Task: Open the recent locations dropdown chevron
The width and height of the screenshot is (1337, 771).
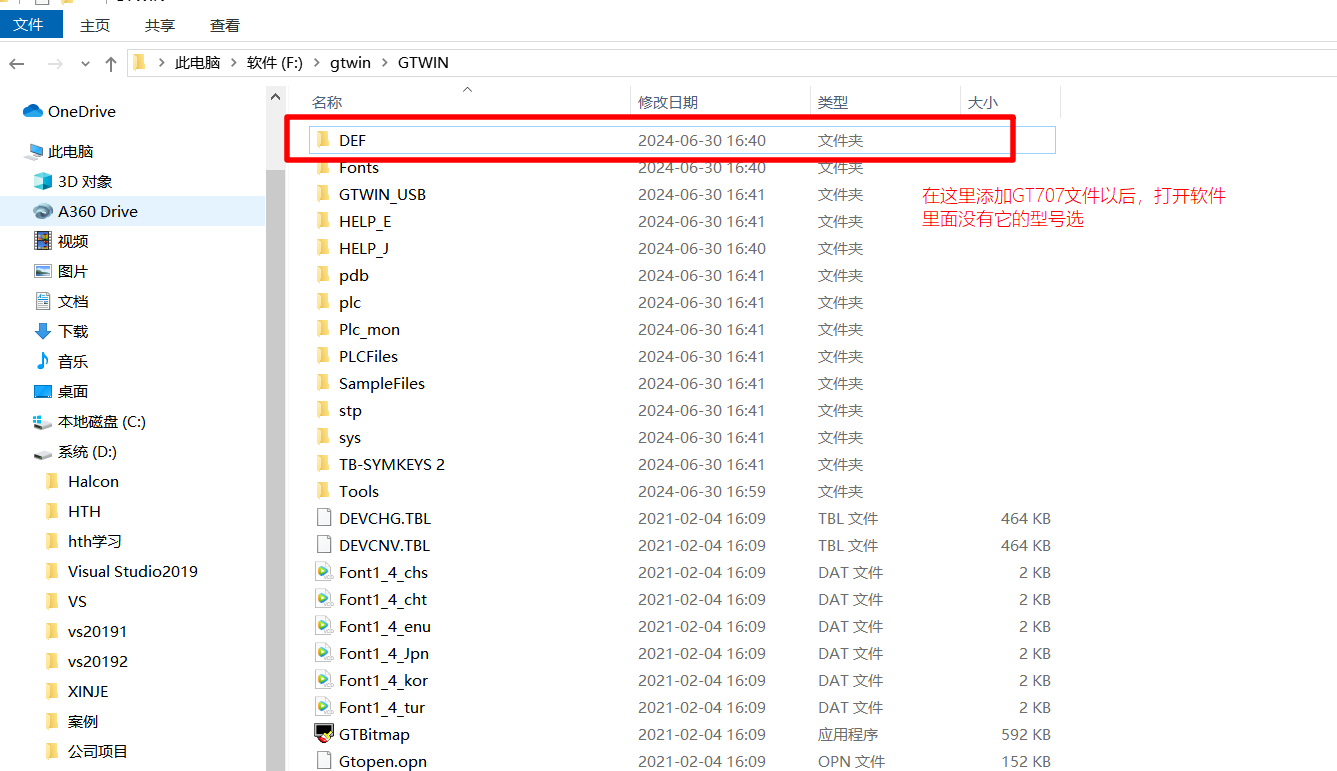Action: [84, 63]
